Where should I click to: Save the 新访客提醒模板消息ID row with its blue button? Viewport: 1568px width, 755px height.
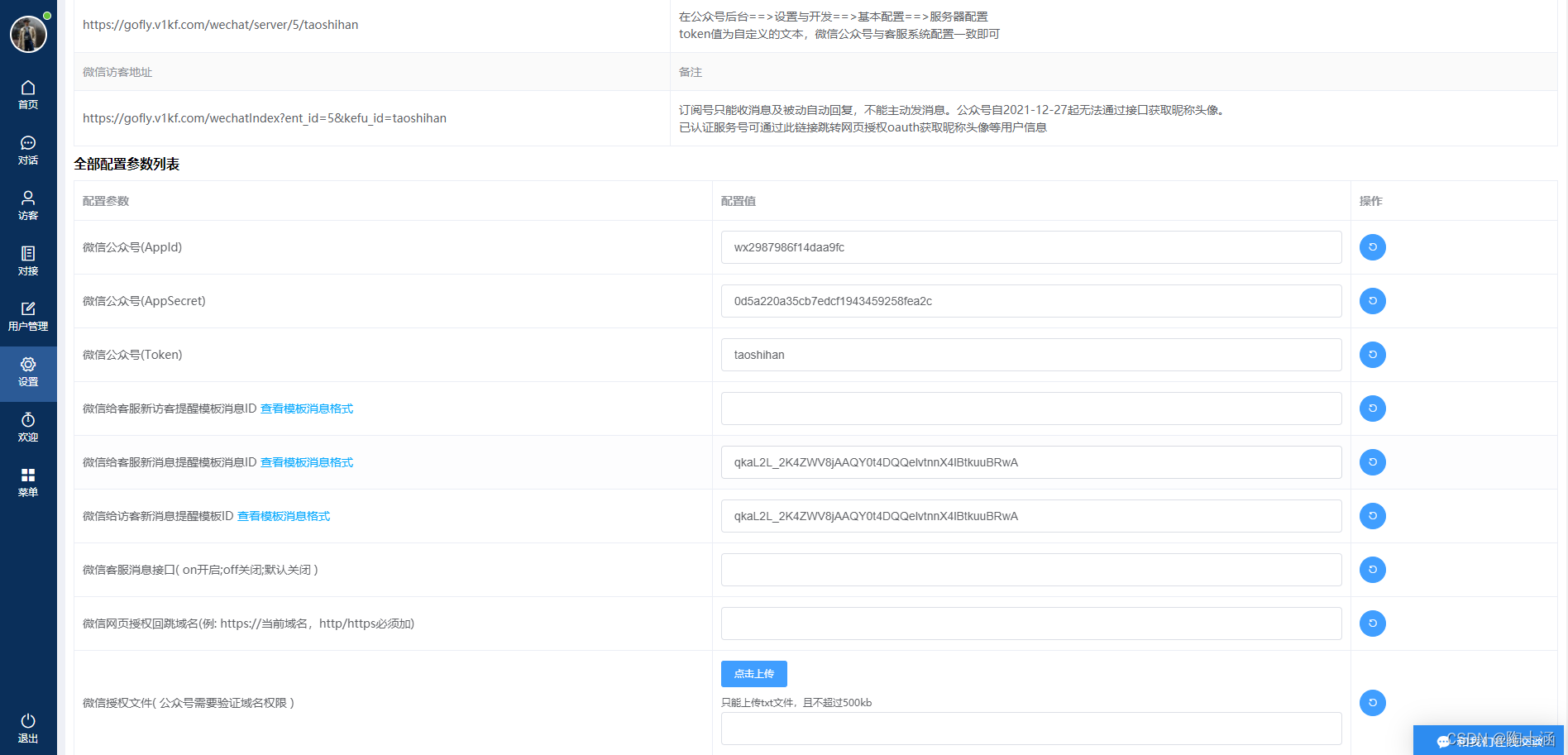click(1373, 409)
